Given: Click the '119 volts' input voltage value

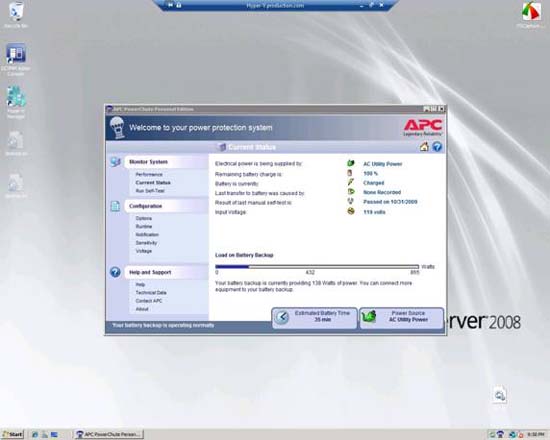Looking at the screenshot, I should (x=374, y=212).
